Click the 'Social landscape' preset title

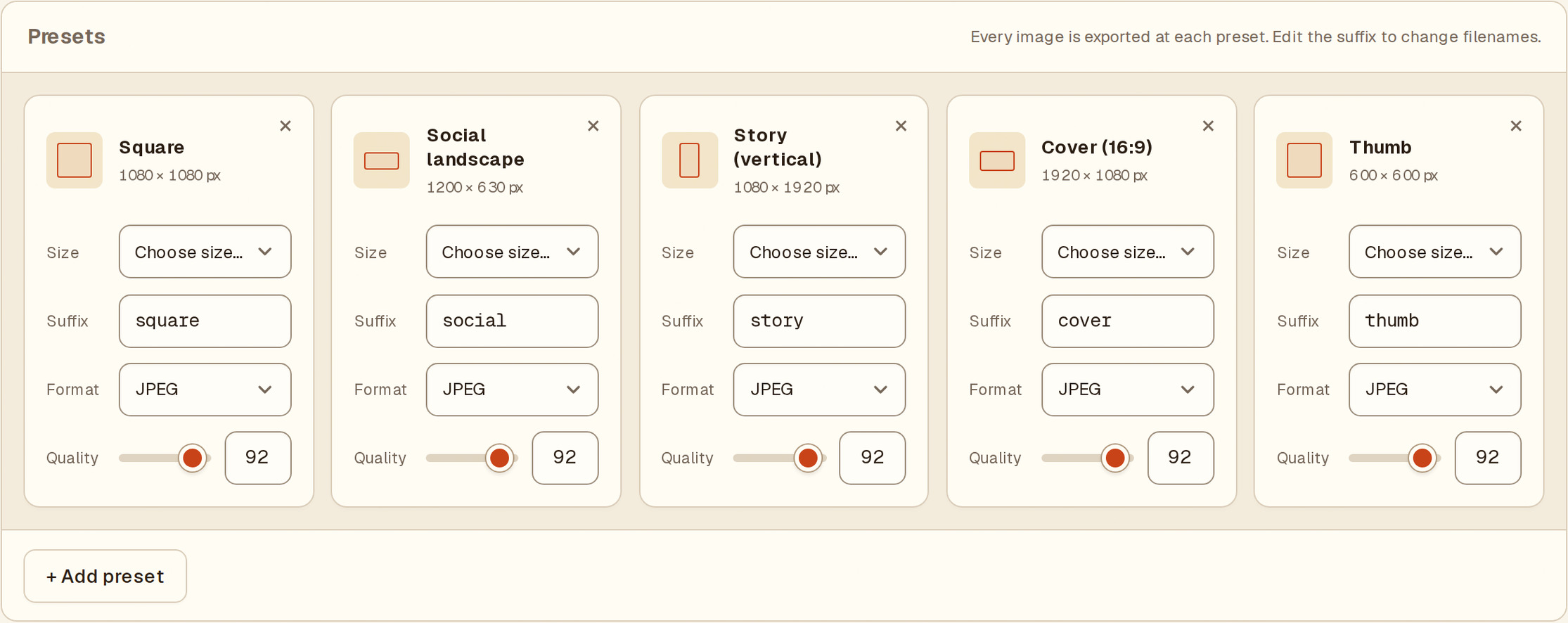click(x=475, y=147)
